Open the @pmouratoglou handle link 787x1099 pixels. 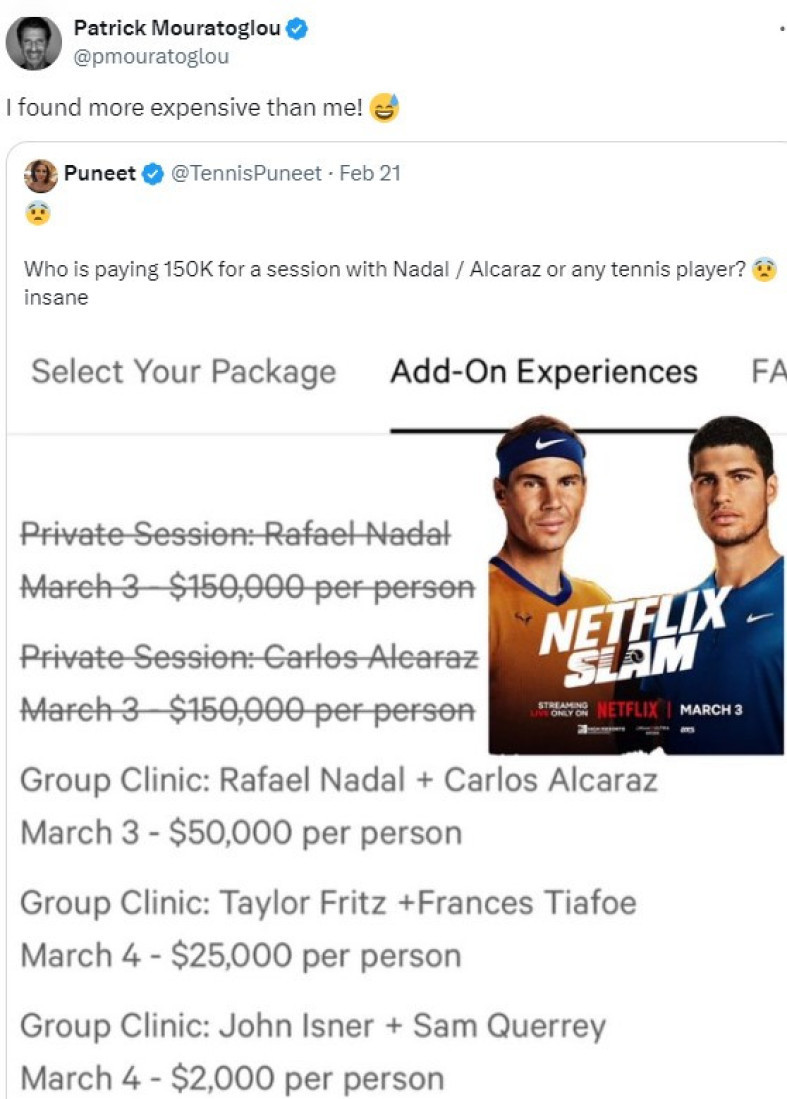pyautogui.click(x=152, y=57)
